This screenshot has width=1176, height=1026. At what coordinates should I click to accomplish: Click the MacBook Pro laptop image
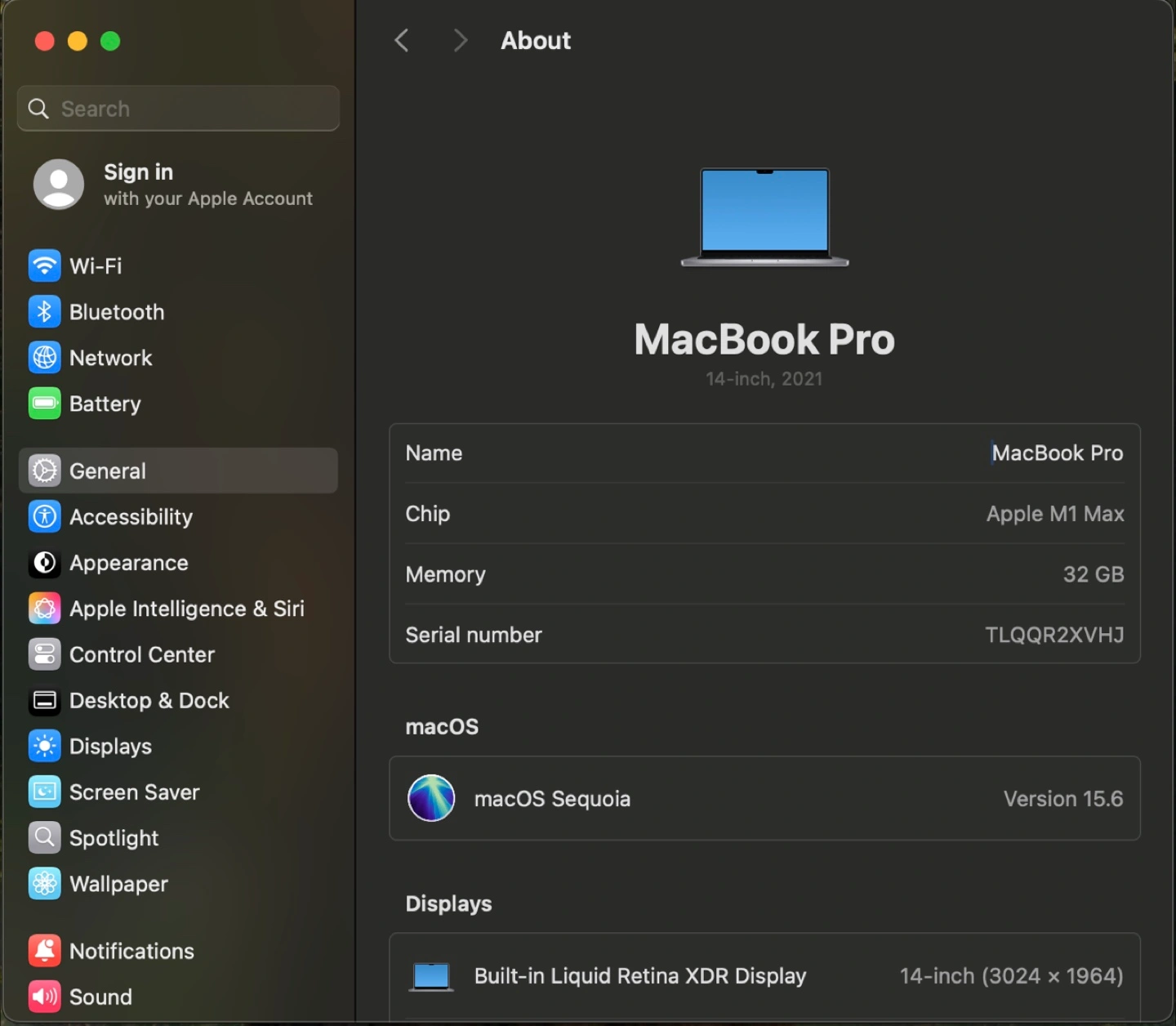coord(764,217)
